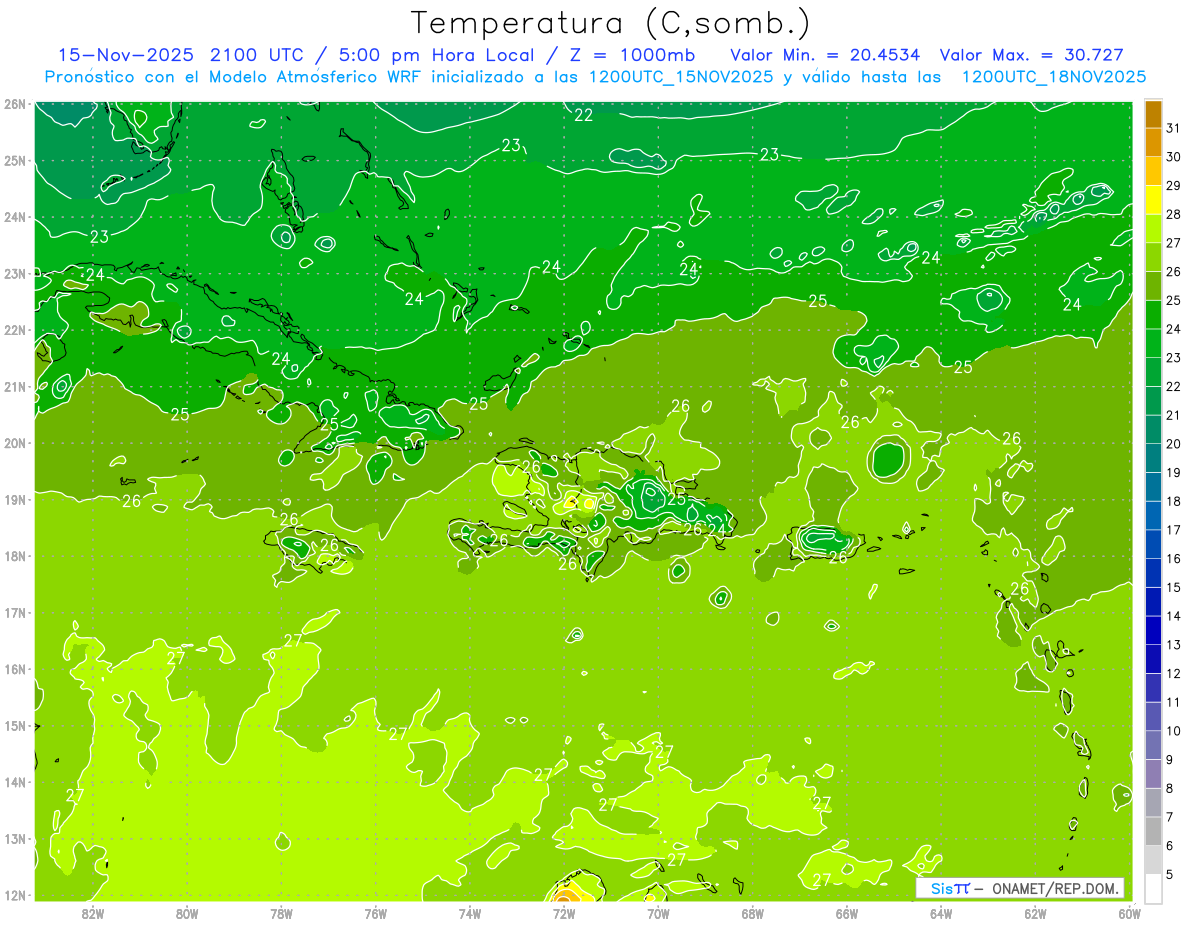
Task: Click legend value 31 on the color bar
Action: [x=1174, y=129]
